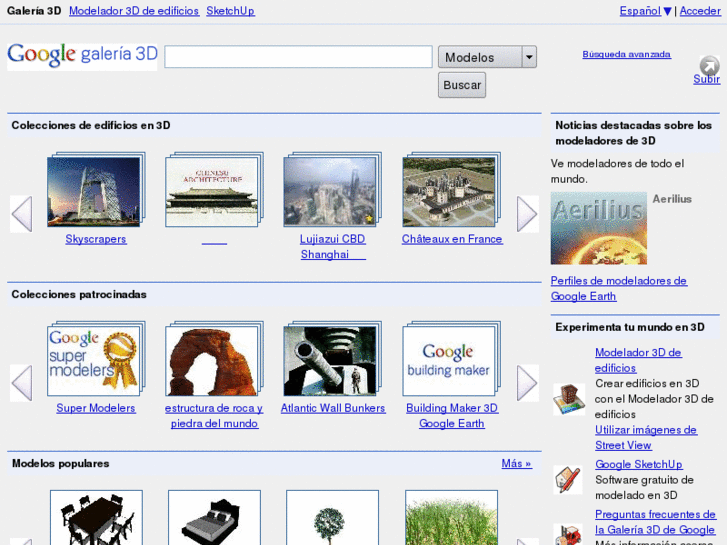The height and width of the screenshot is (545, 727).
Task: Open the Modelos search type dropdown
Action: click(487, 57)
